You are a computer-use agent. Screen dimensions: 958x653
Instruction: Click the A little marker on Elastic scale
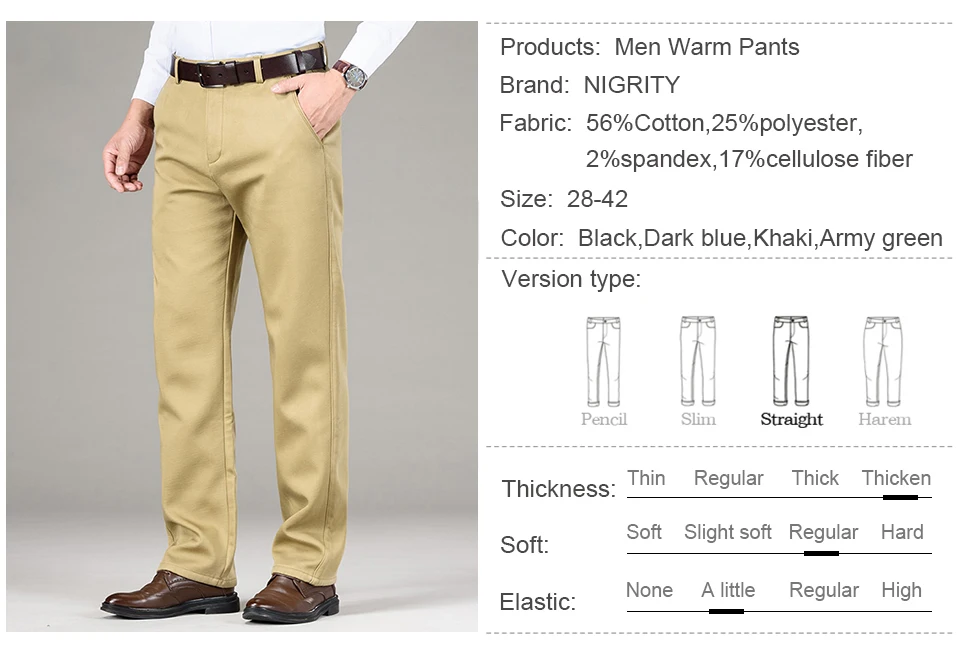point(726,611)
